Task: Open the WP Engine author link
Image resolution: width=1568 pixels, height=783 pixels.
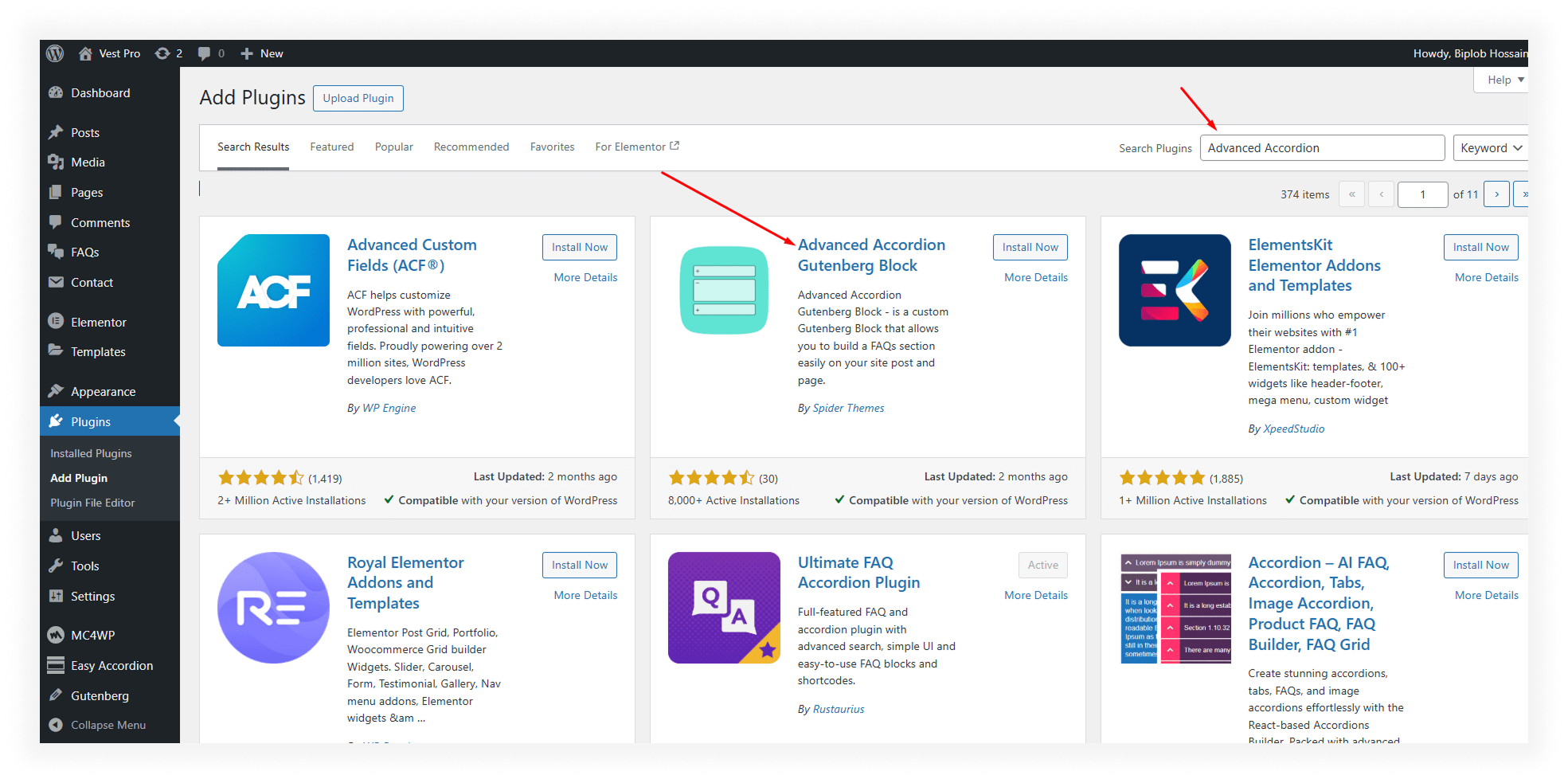Action: coord(389,408)
